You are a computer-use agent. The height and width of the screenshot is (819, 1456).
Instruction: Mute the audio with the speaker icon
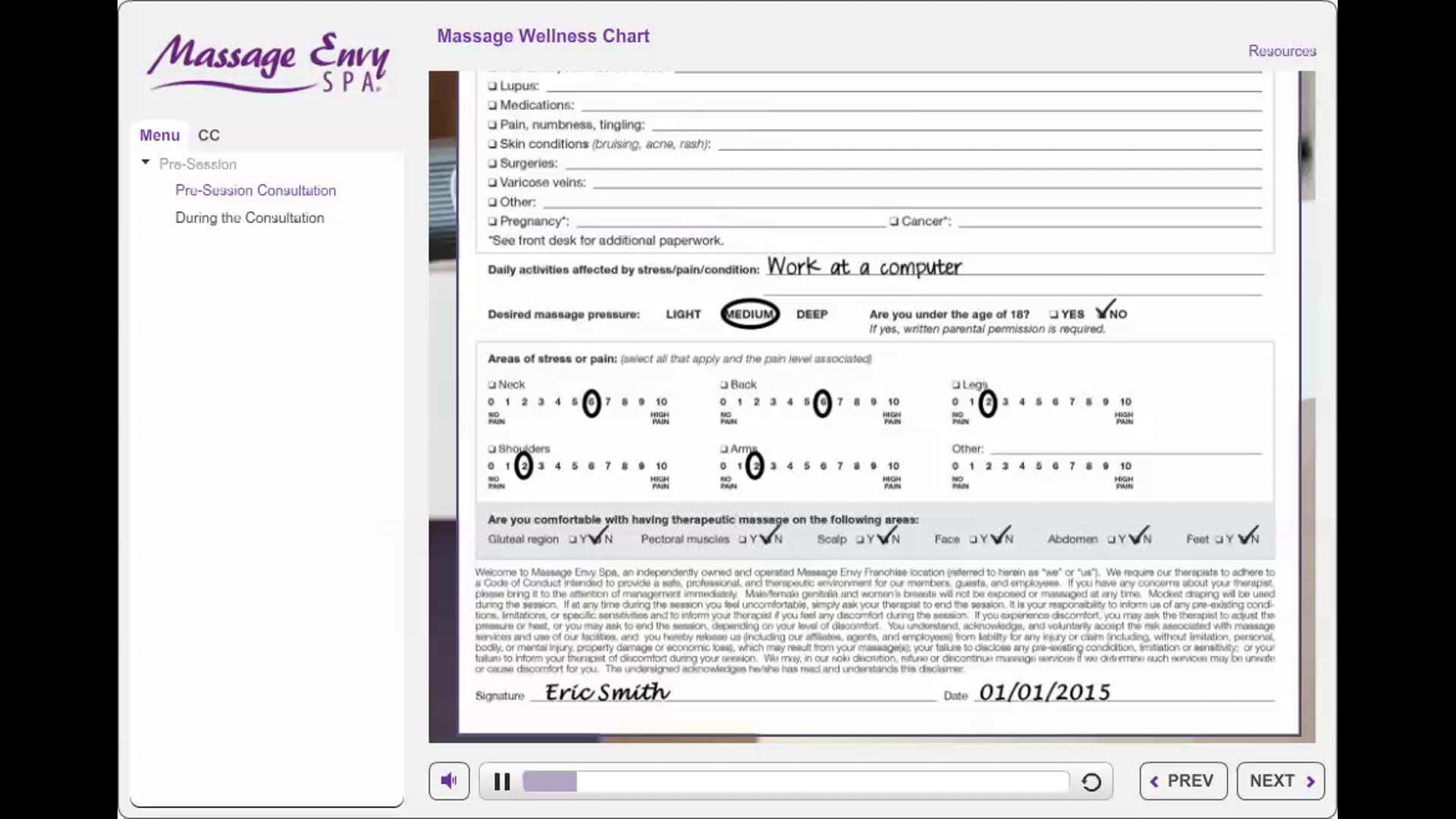(449, 780)
